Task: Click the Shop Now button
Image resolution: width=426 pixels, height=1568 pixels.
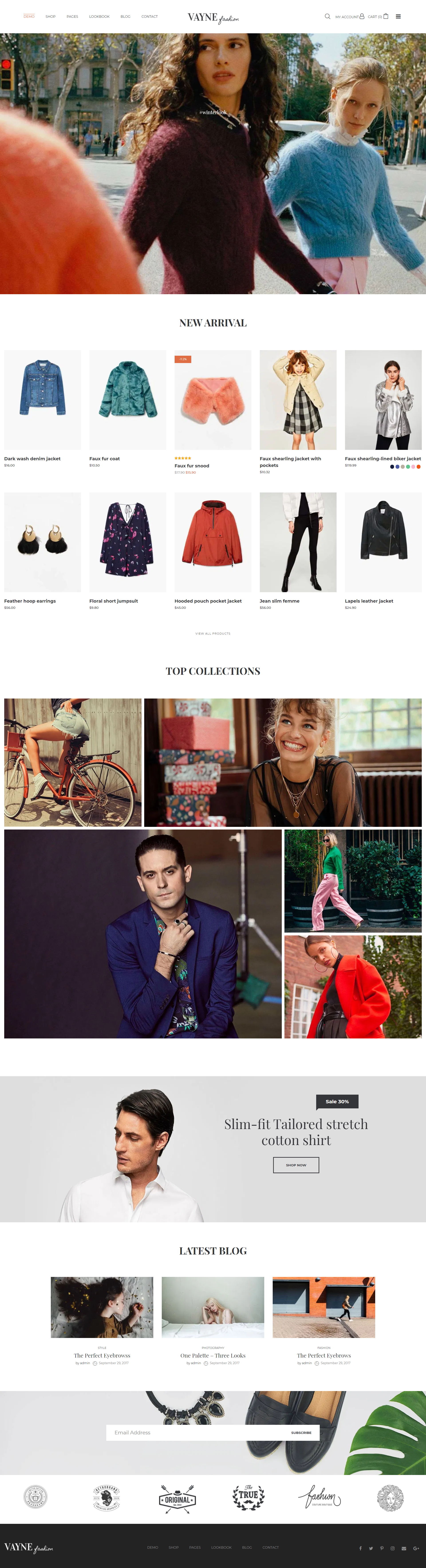Action: [x=296, y=1164]
